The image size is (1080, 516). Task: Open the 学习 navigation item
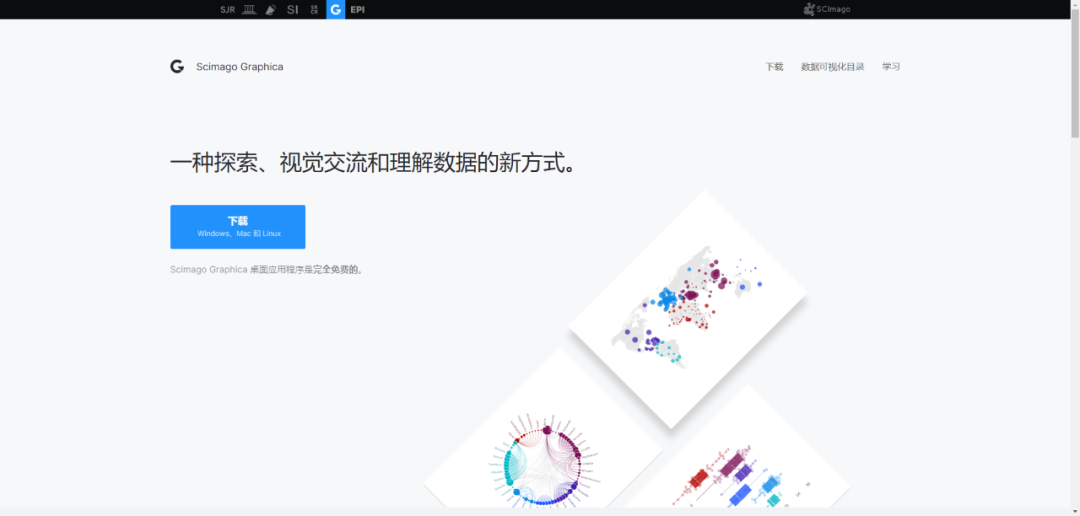coord(891,67)
